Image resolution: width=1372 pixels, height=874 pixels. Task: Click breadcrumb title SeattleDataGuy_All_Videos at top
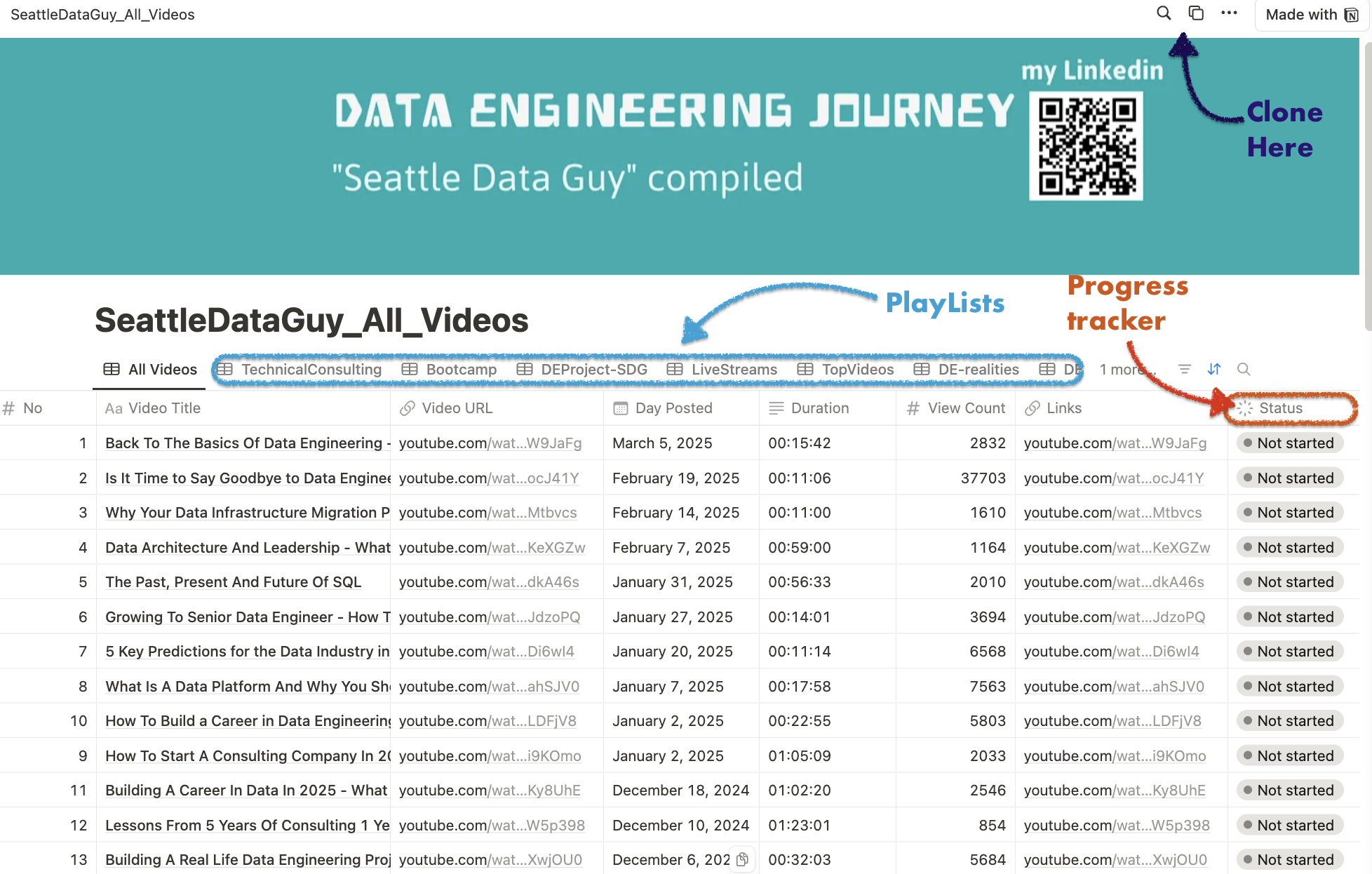(x=102, y=15)
